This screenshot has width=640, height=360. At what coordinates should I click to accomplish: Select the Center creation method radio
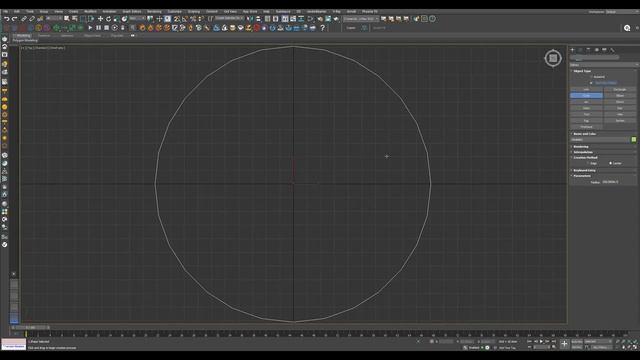pyautogui.click(x=611, y=163)
